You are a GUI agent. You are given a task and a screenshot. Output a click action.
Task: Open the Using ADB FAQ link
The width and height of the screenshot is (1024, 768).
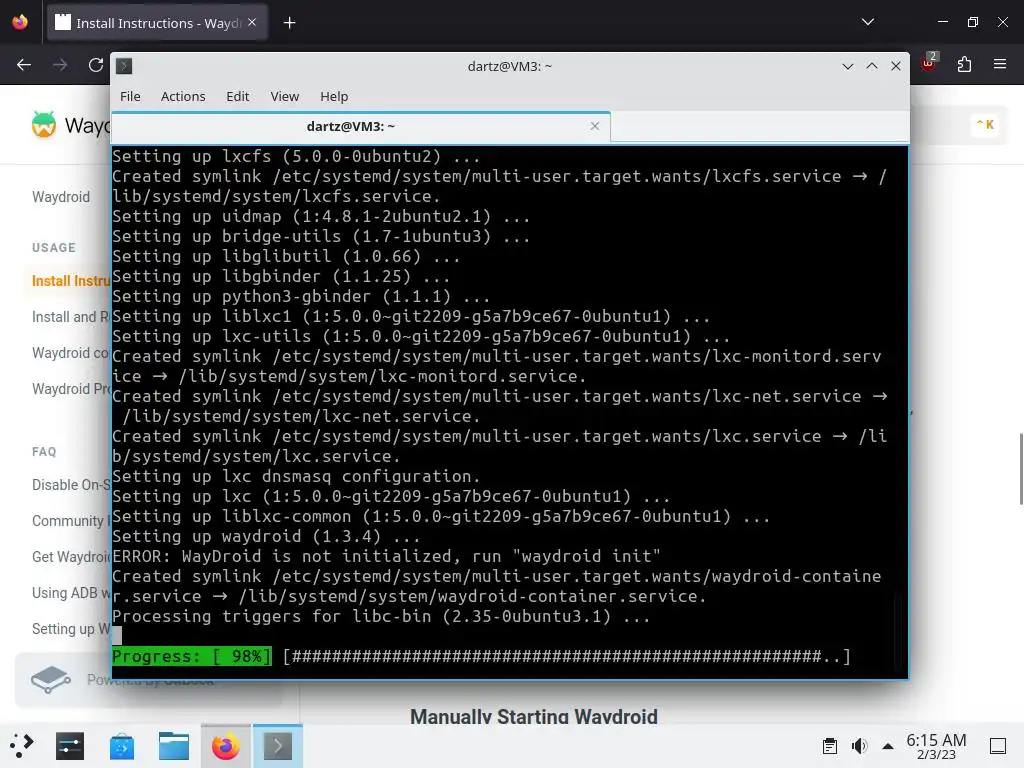point(71,592)
